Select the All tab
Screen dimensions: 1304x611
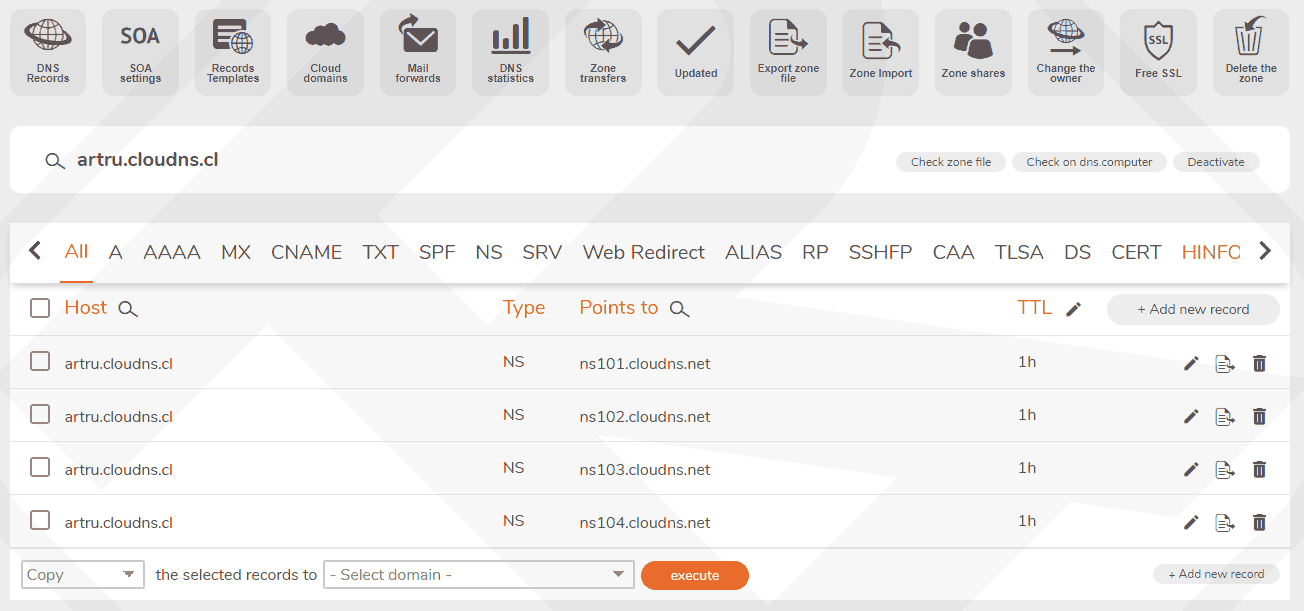(x=76, y=252)
